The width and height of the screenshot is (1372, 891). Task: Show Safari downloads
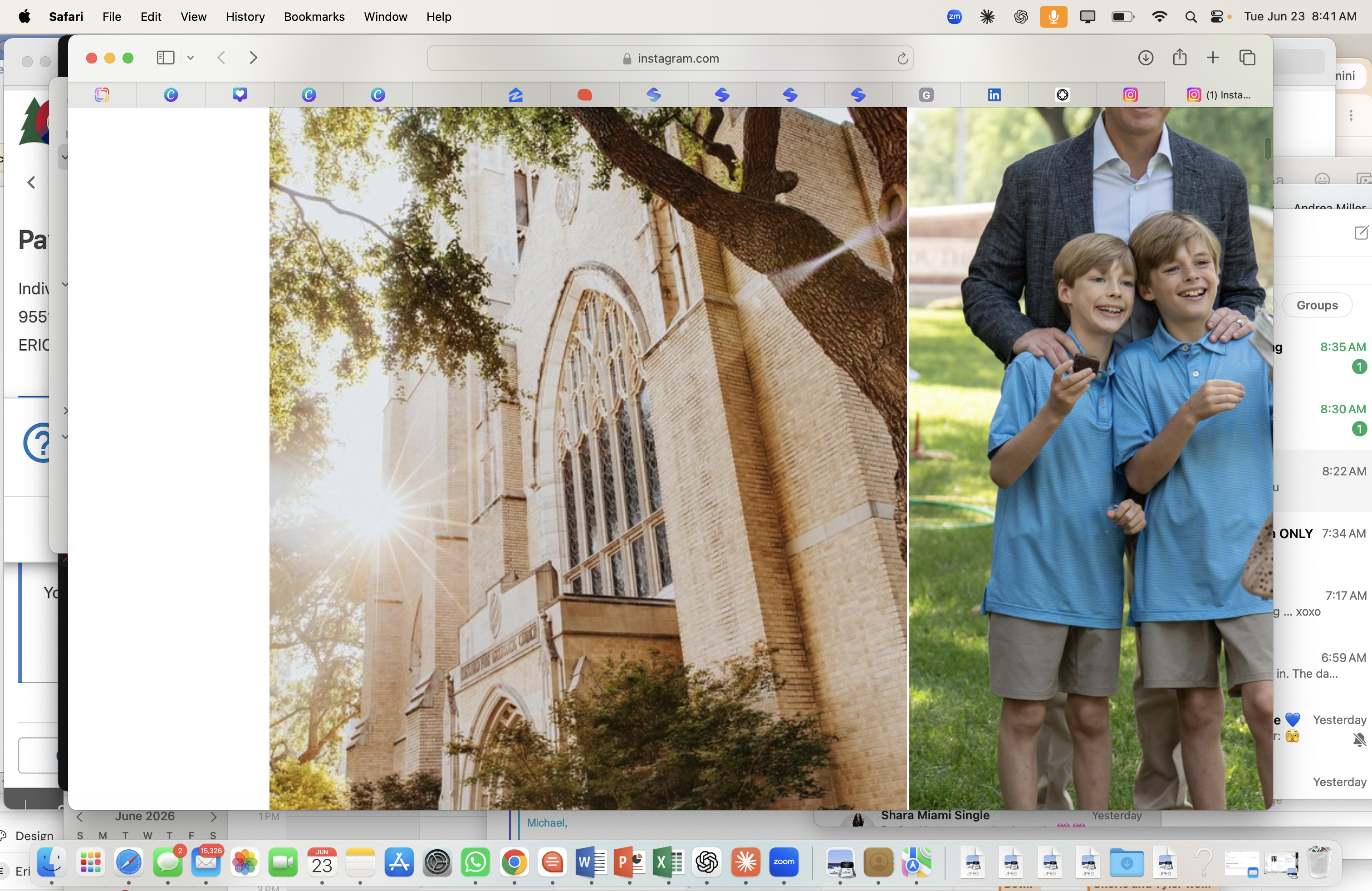1146,58
